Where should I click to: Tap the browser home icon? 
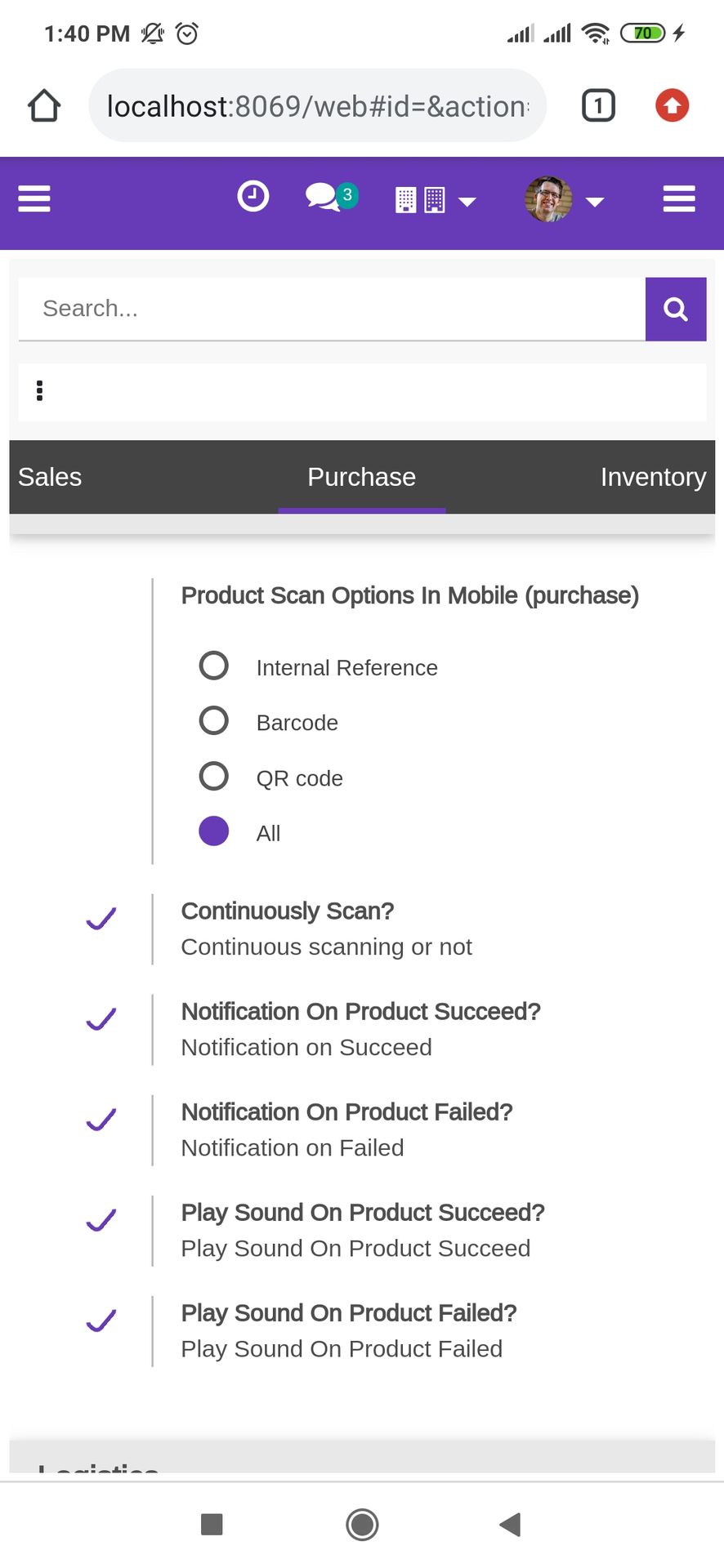(44, 105)
